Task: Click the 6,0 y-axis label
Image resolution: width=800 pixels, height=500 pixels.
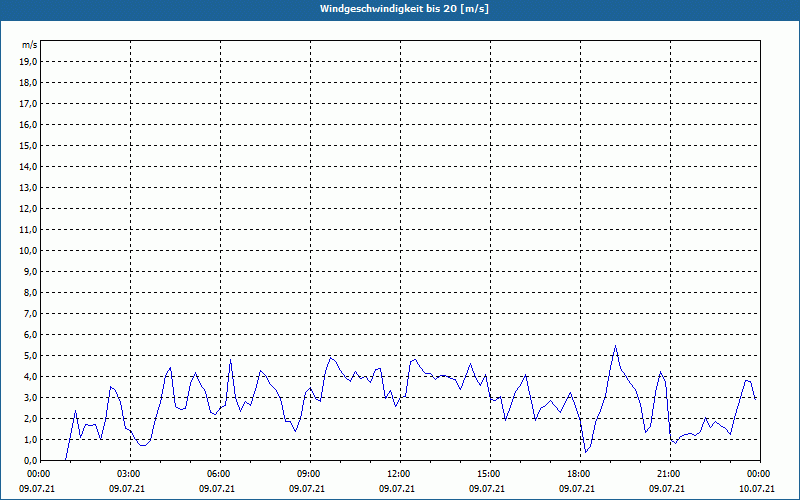Action: point(31,335)
